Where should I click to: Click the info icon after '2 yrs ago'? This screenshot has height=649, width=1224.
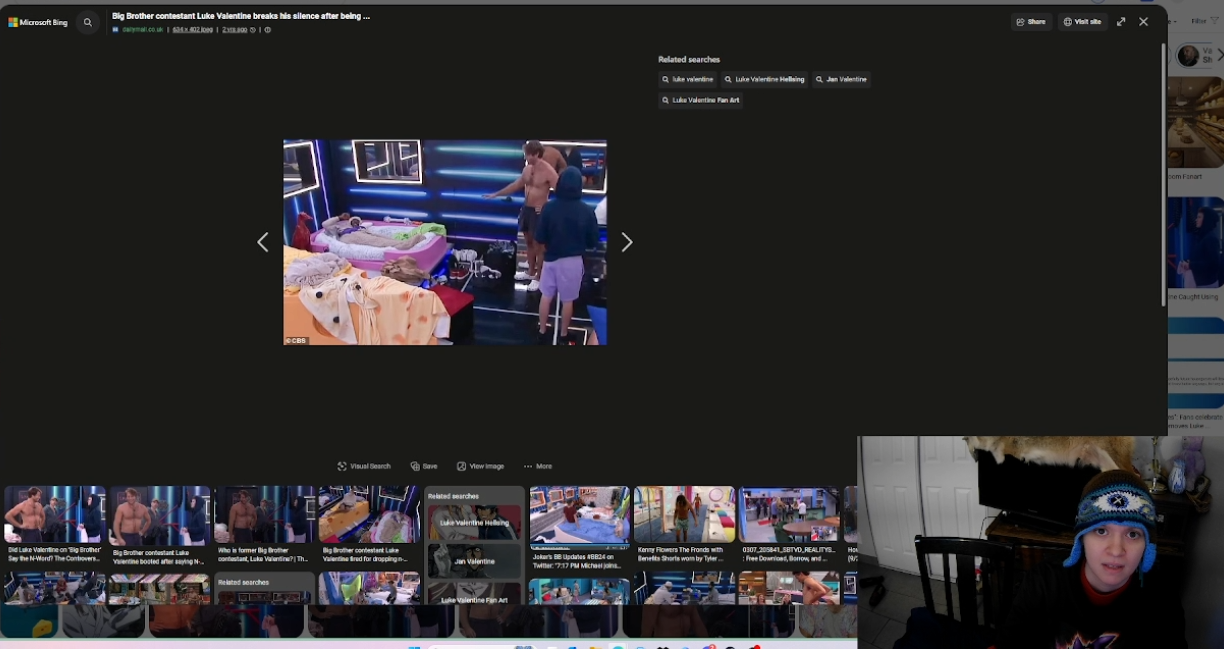tap(267, 30)
